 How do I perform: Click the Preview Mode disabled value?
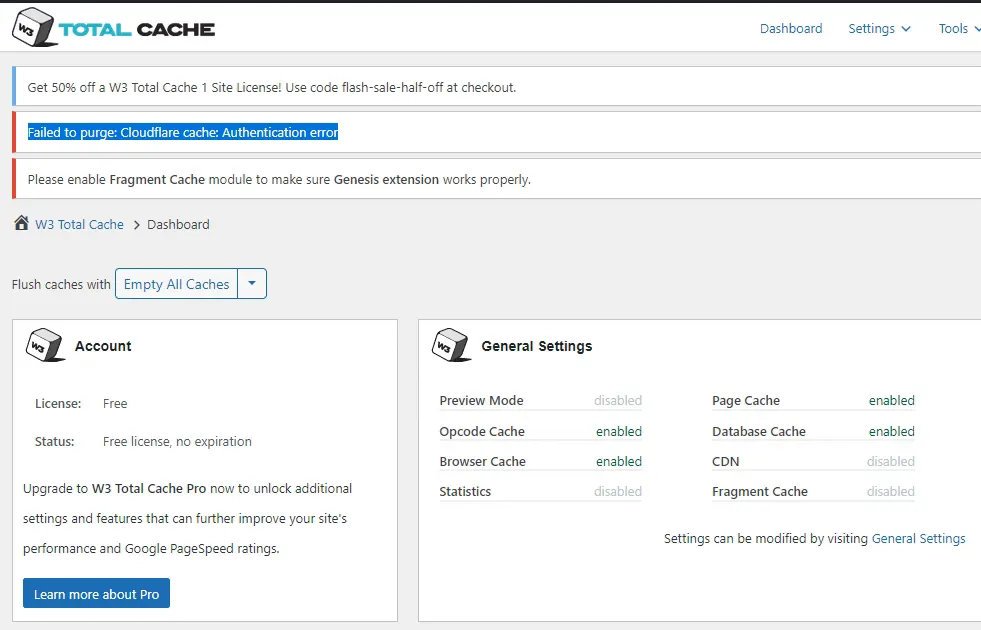(x=618, y=400)
